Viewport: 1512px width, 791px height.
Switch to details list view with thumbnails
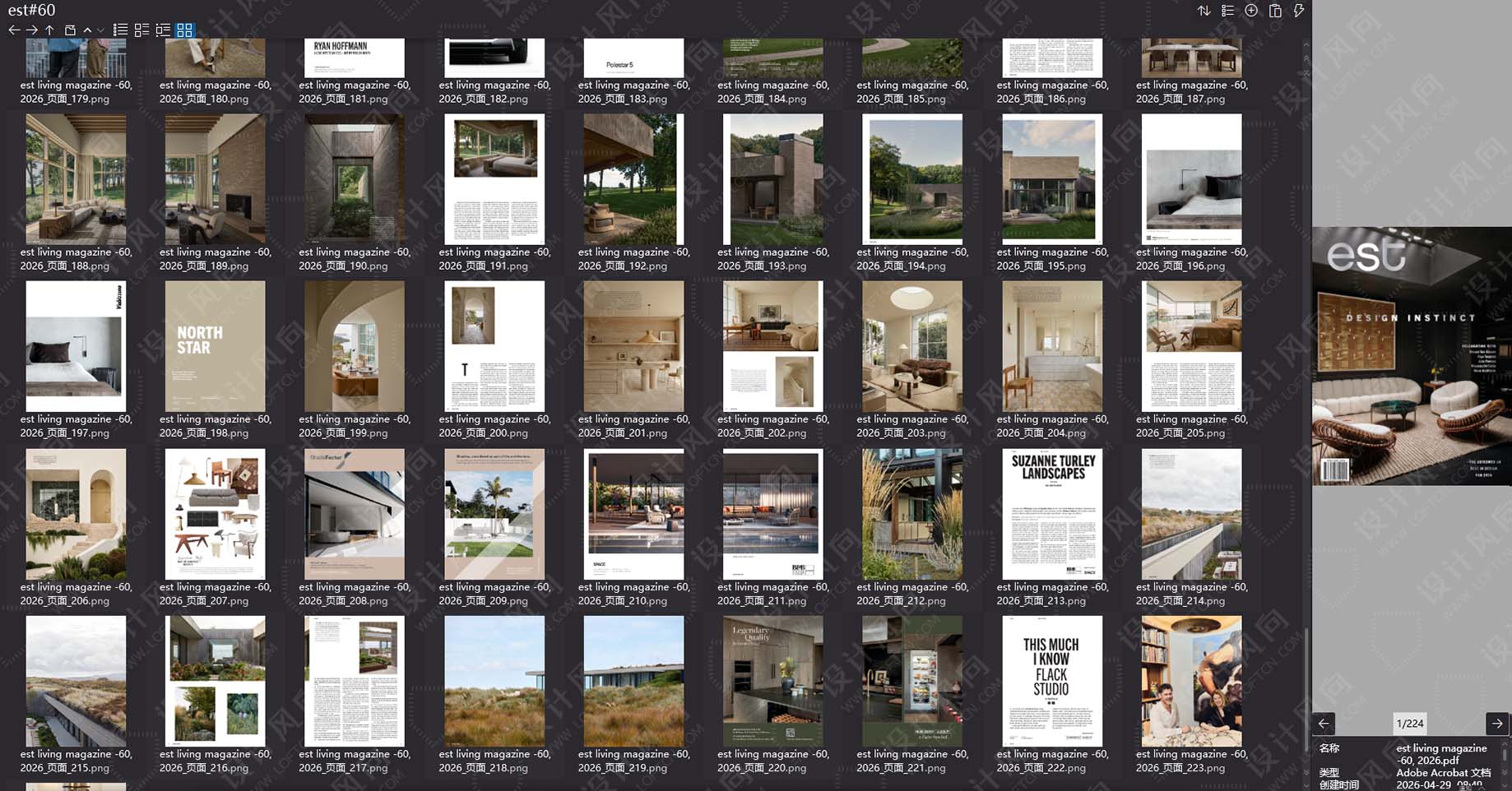click(141, 30)
